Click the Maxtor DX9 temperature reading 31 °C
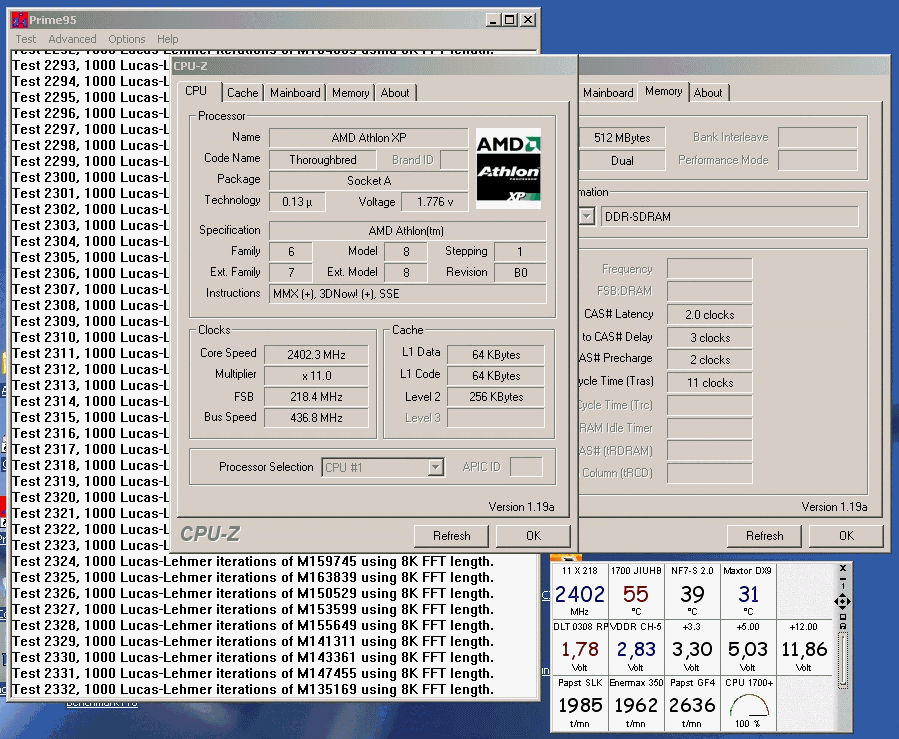 pyautogui.click(x=748, y=595)
